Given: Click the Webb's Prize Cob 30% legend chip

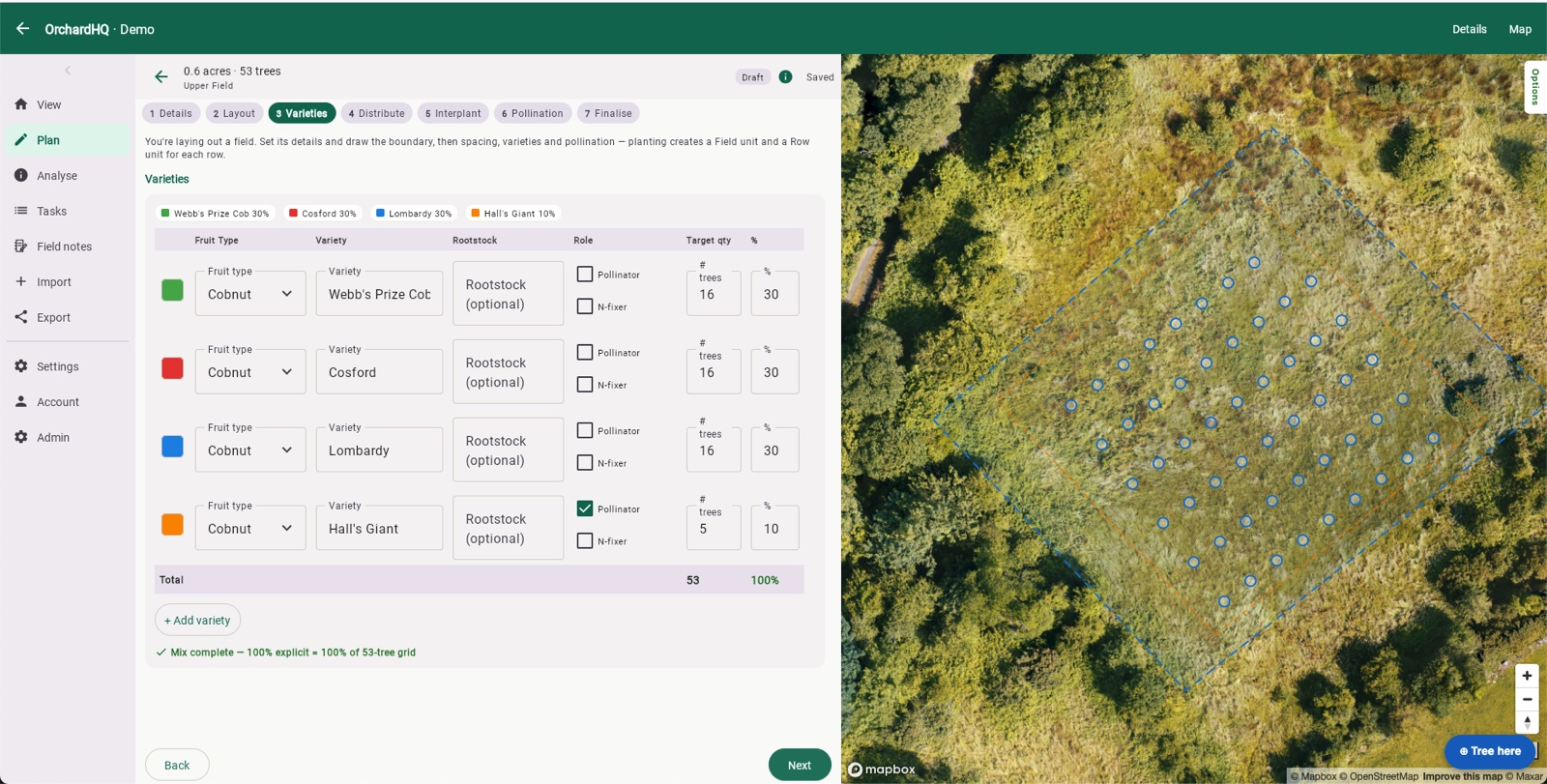Looking at the screenshot, I should pos(215,214).
